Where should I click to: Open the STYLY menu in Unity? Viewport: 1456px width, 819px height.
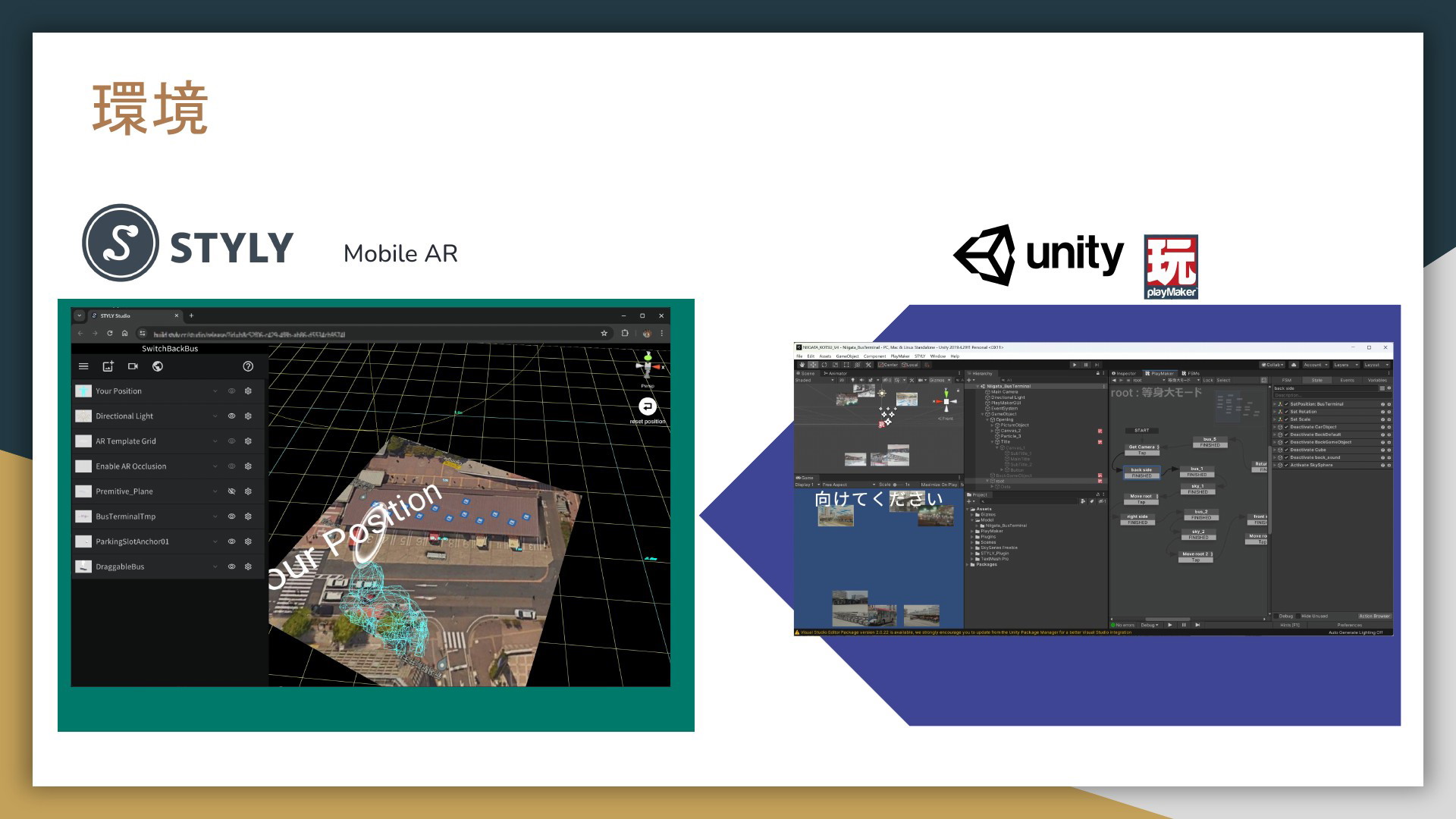click(x=919, y=356)
